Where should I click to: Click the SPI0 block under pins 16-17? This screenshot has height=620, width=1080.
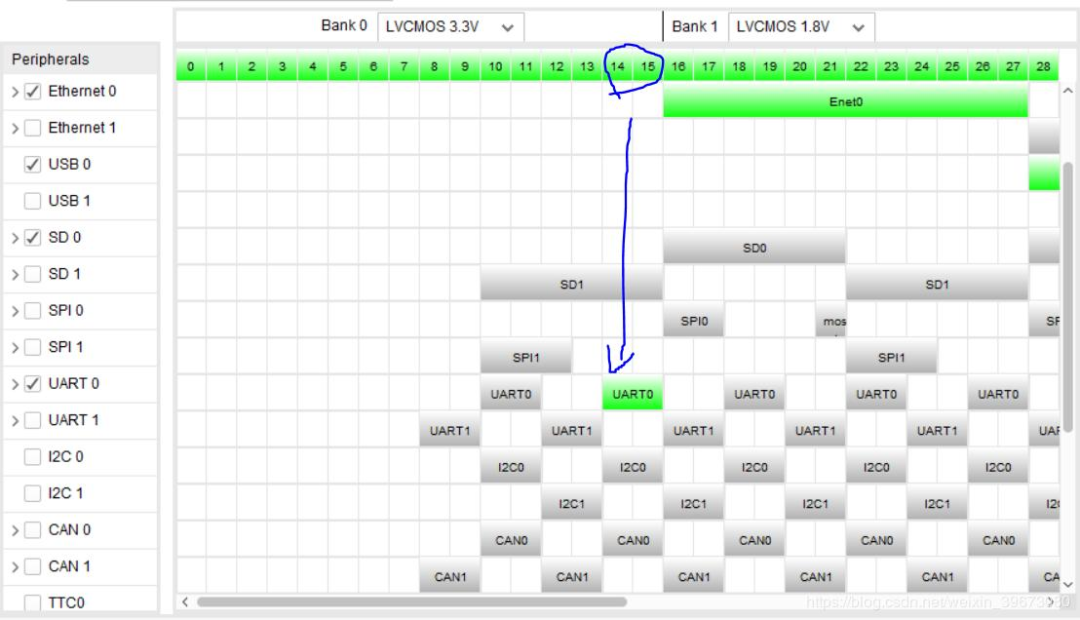[693, 321]
